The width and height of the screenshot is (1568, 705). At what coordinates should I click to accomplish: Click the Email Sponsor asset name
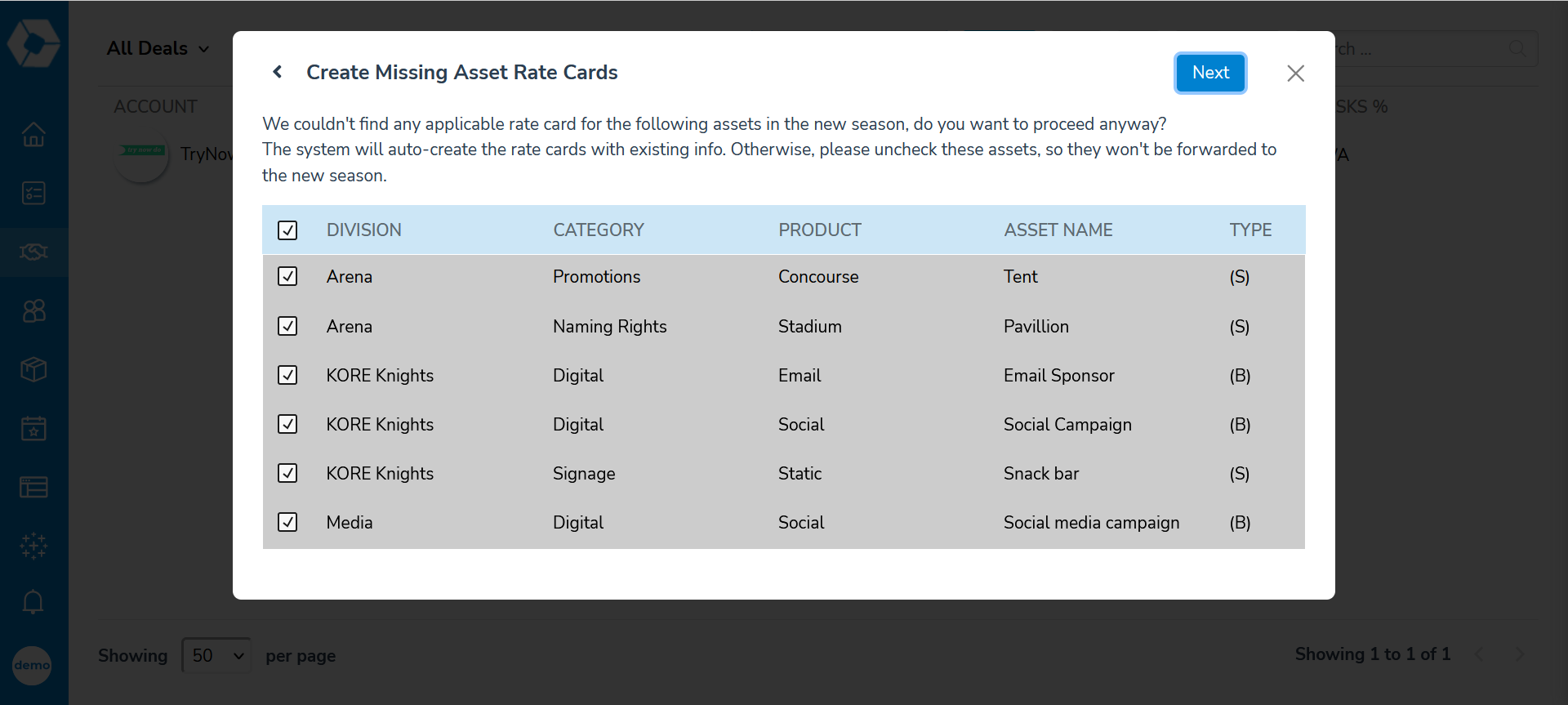[1059, 376]
